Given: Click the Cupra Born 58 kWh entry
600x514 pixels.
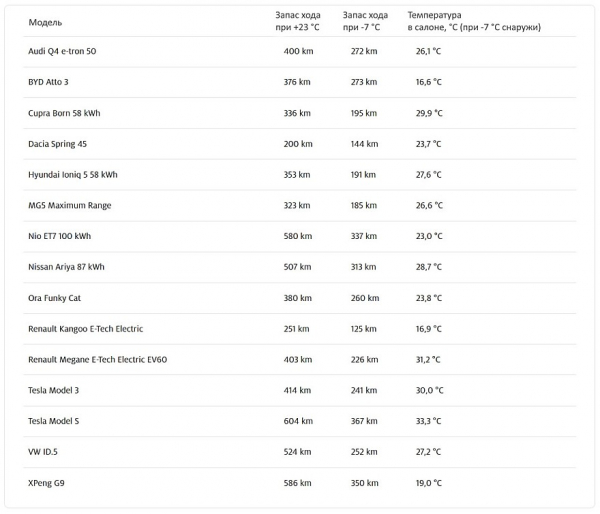Looking at the screenshot, I should tap(64, 113).
